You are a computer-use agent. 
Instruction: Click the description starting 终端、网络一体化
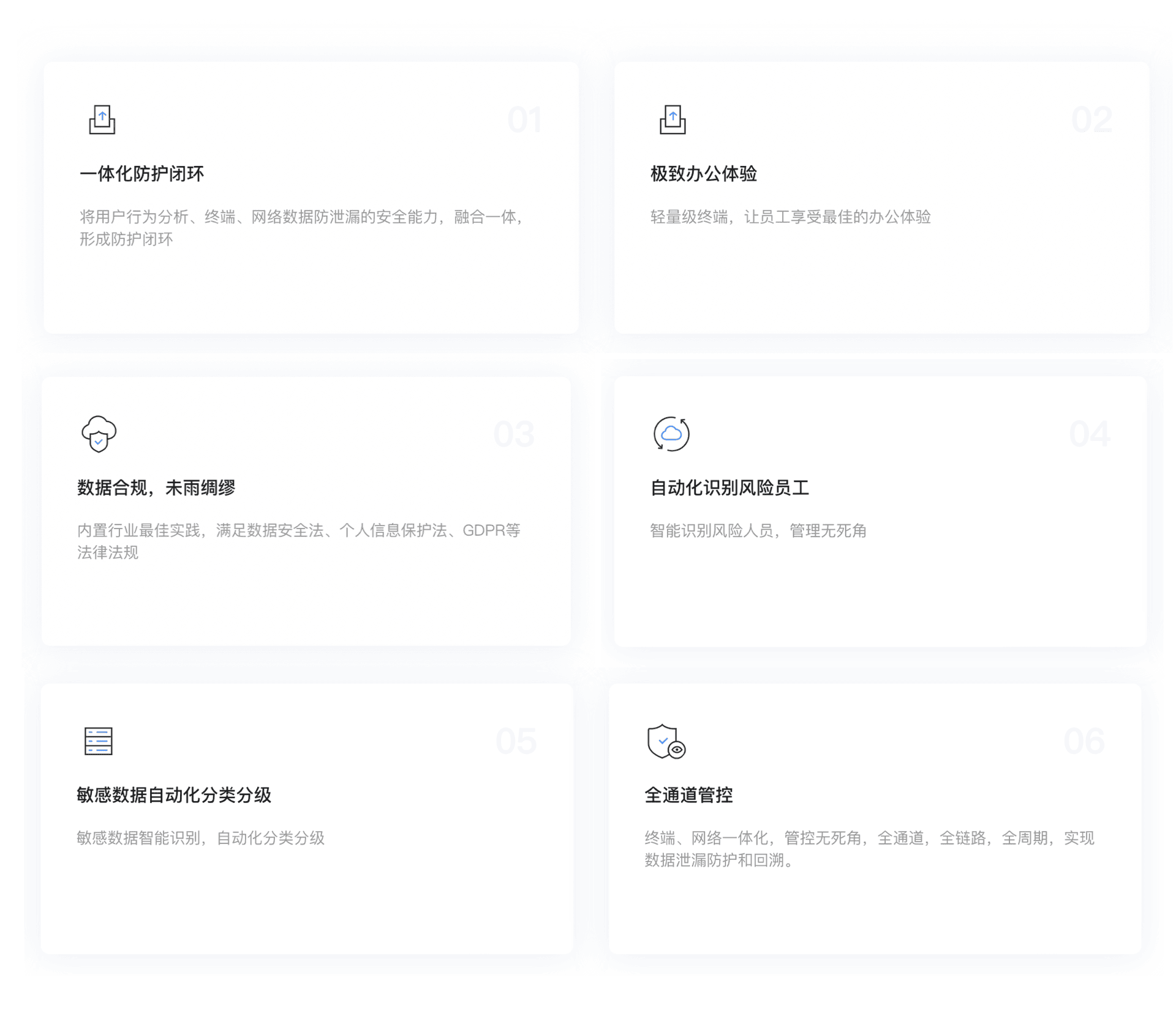click(869, 849)
